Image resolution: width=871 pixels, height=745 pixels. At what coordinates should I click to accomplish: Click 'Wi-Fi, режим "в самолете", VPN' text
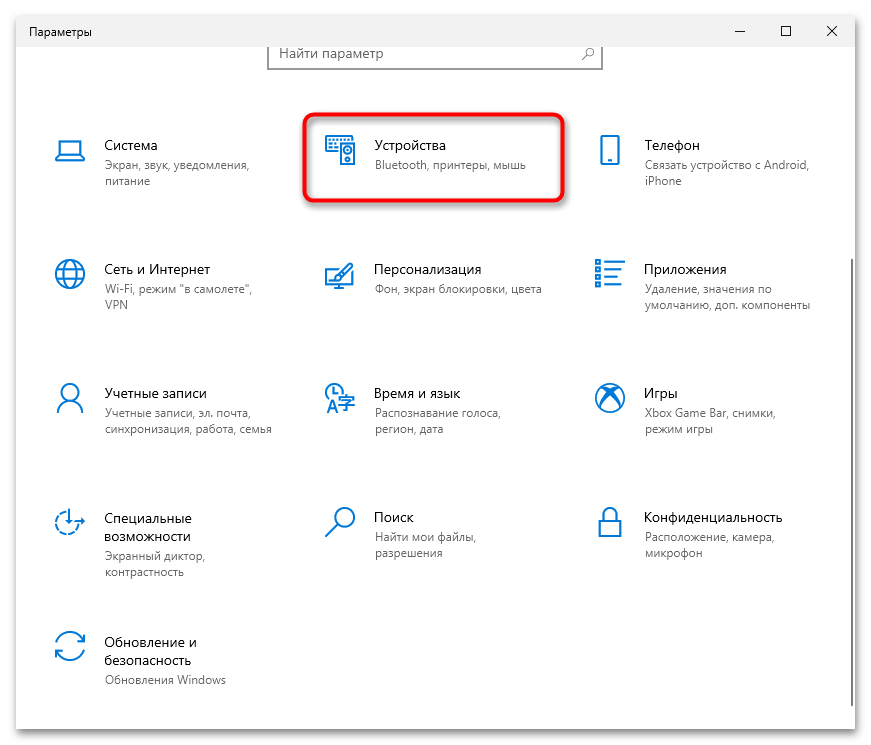[178, 297]
